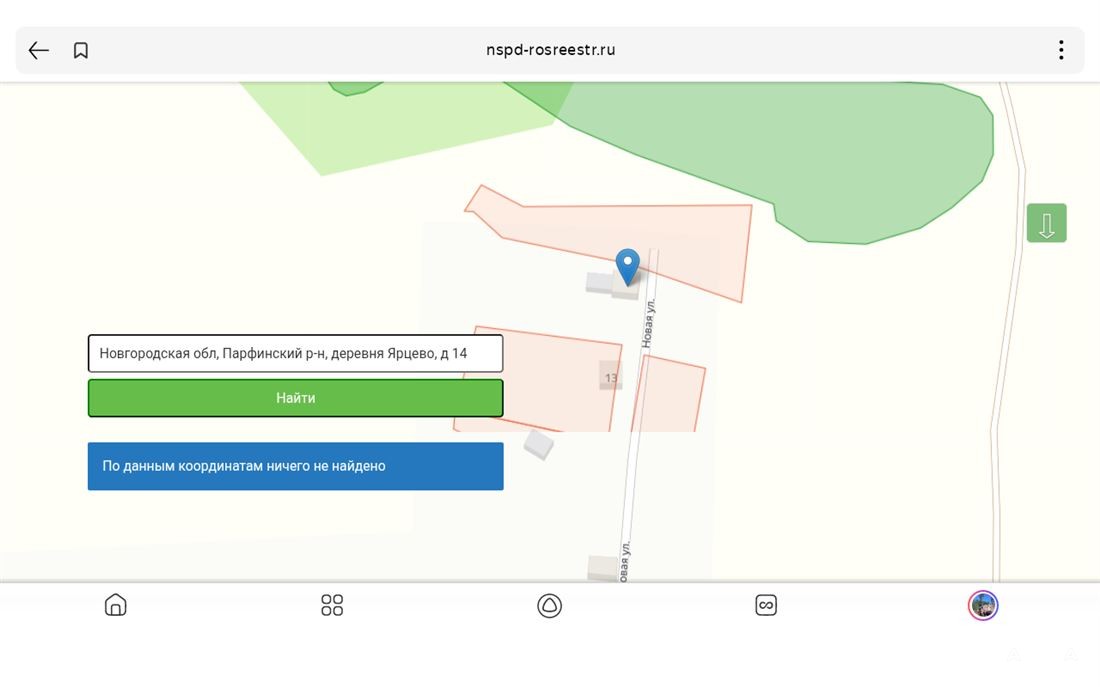Select the dark green forest polygon
The image size is (1100, 687).
click(x=820, y=150)
